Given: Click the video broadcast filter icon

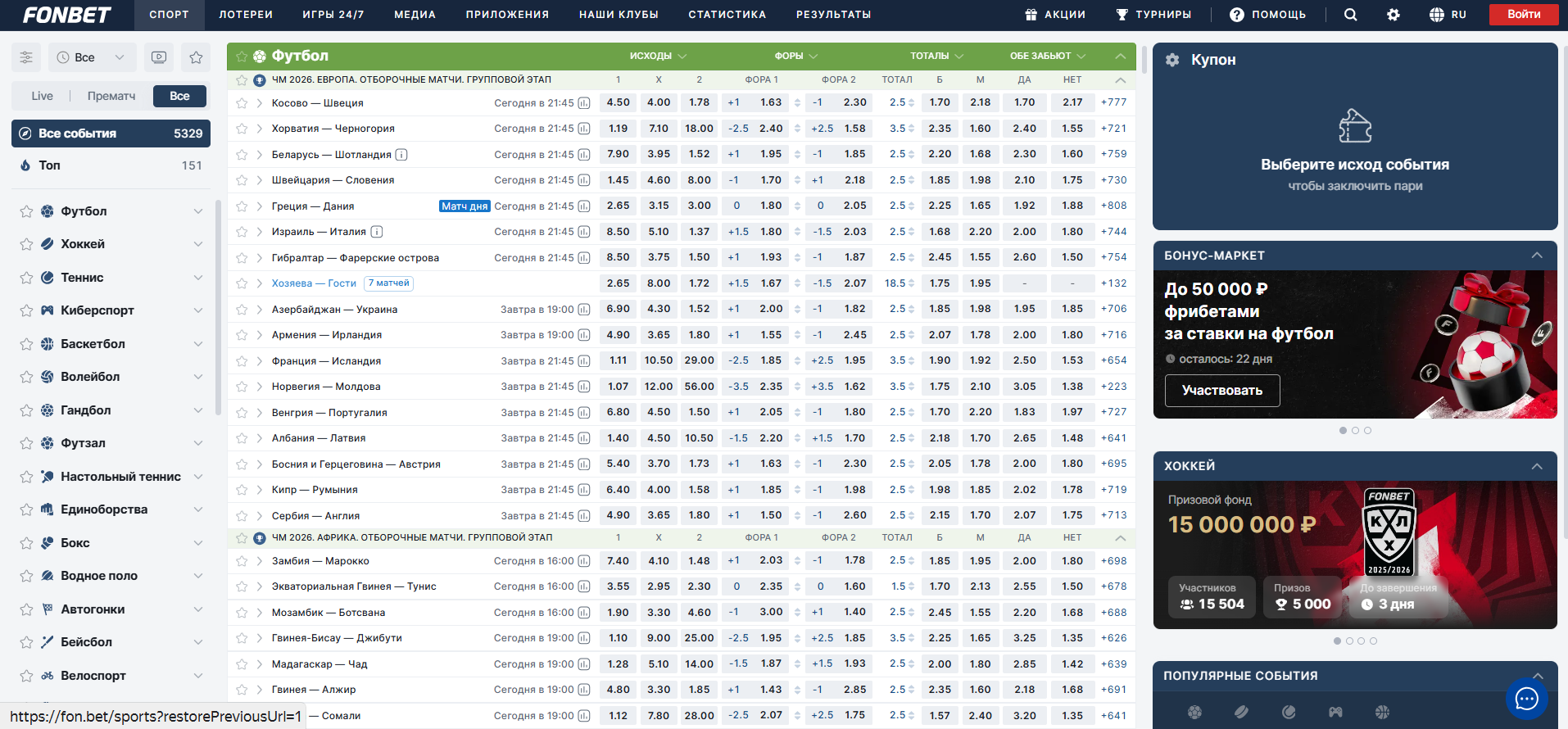Looking at the screenshot, I should (159, 57).
